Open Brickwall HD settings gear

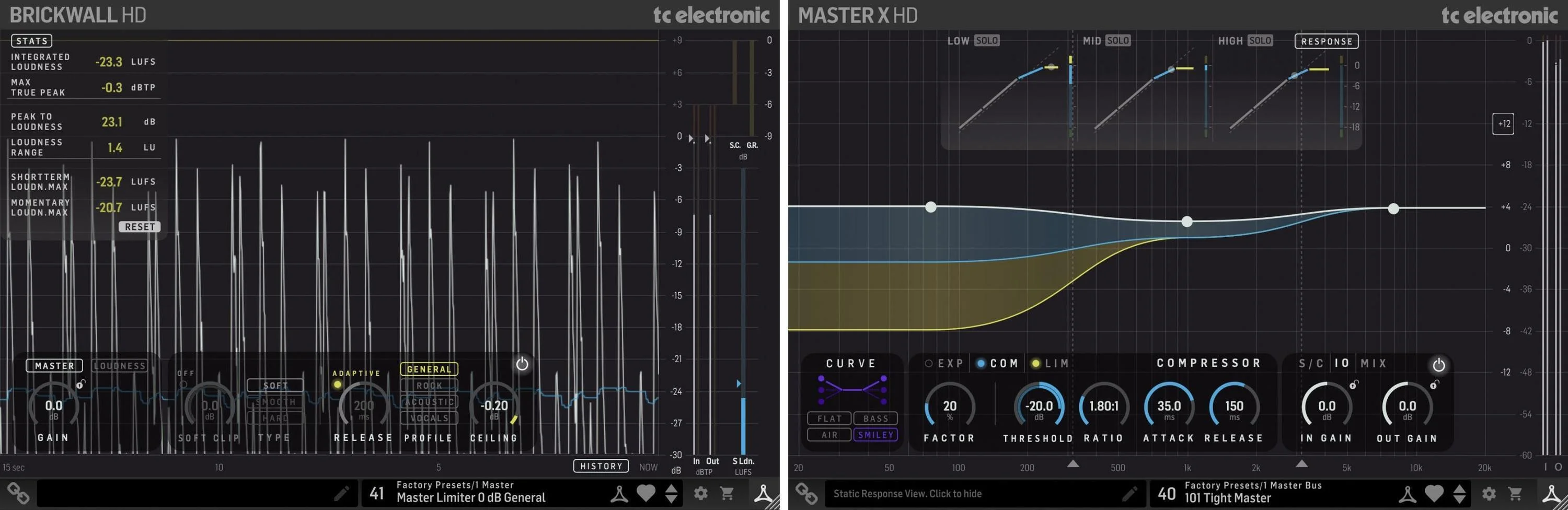pyautogui.click(x=700, y=493)
